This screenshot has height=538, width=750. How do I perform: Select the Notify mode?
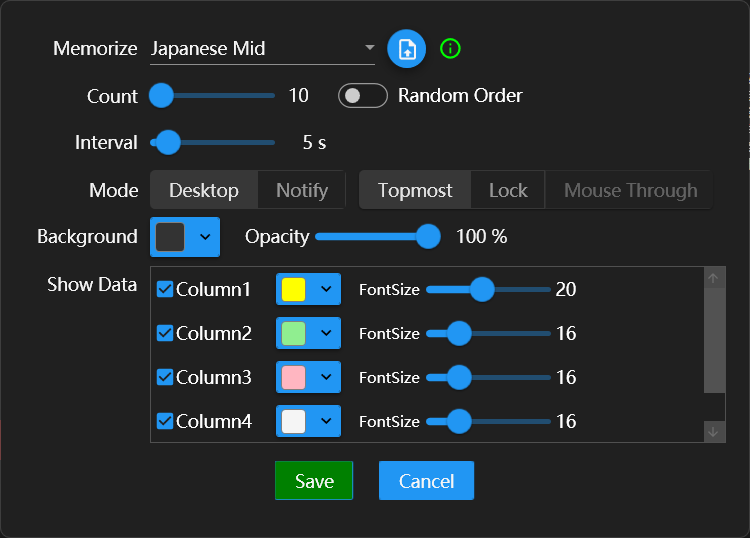coord(301,190)
